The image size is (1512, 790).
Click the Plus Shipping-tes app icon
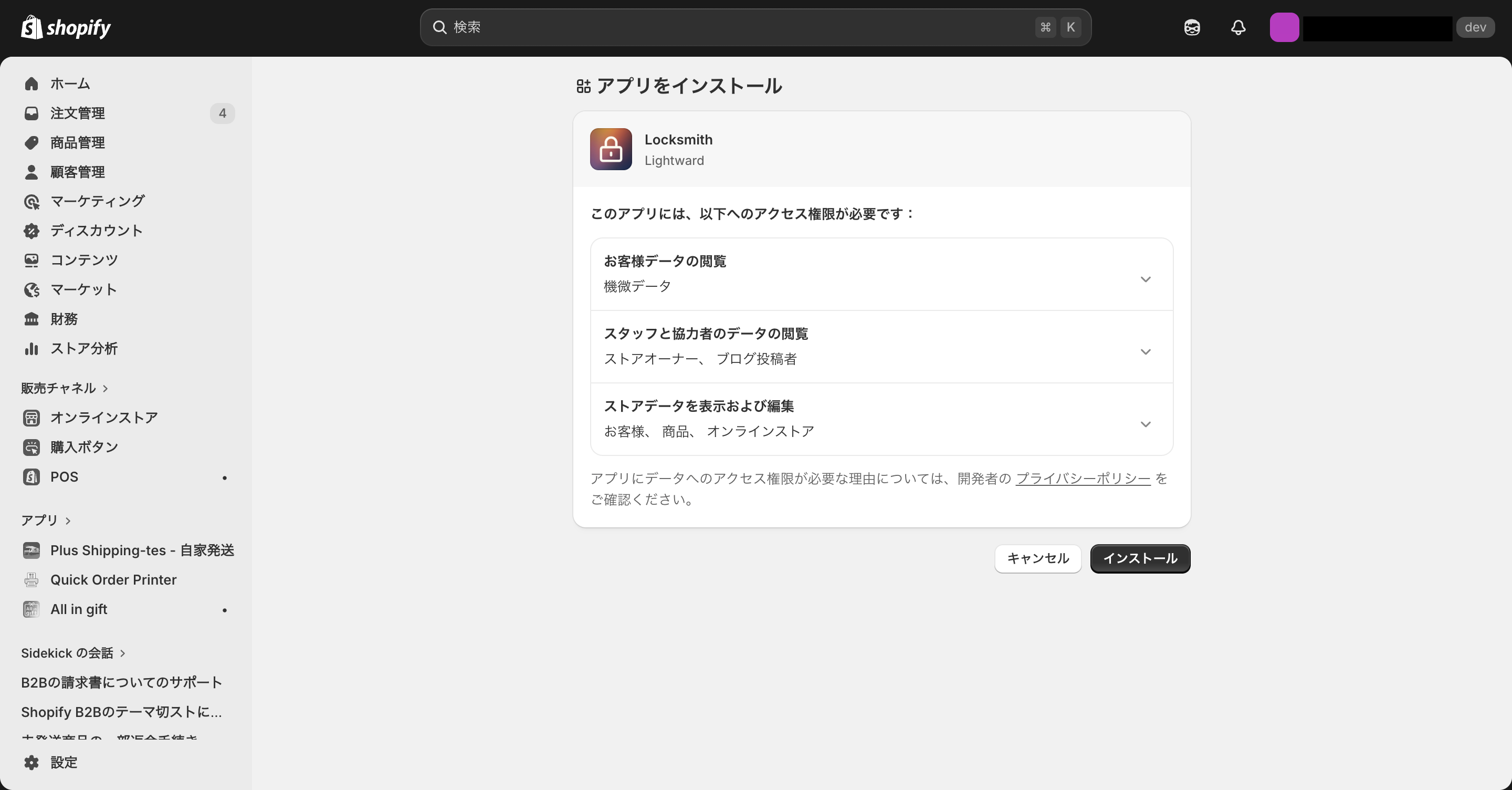(31, 550)
